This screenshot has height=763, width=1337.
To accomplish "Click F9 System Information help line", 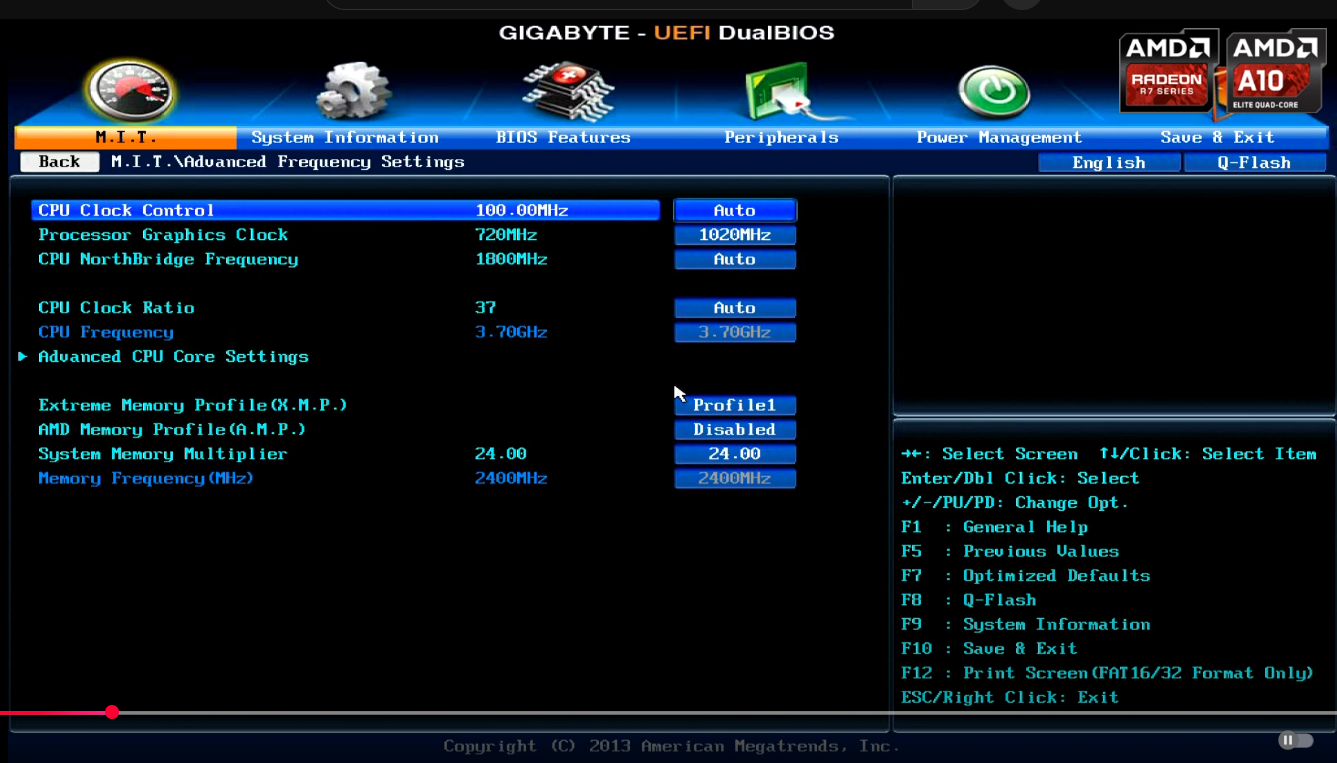I will pos(1026,624).
